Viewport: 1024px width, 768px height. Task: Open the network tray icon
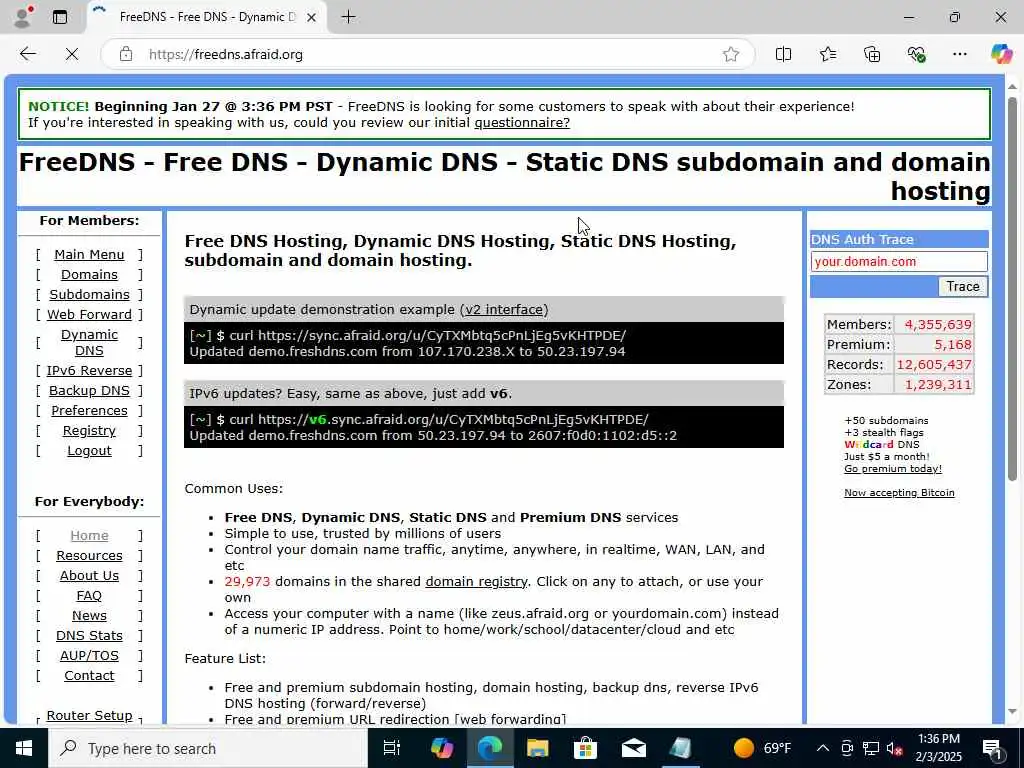tap(871, 748)
